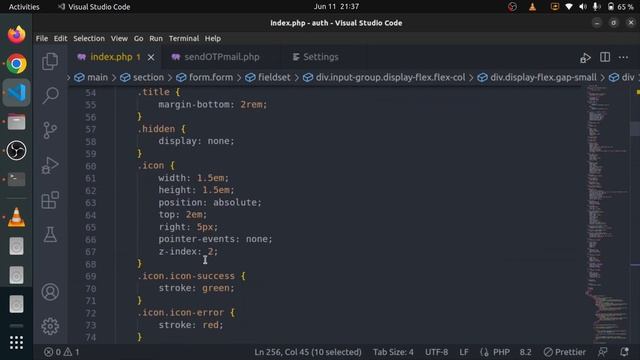Open Files manager from the dock
The width and height of the screenshot is (640, 360).
[16, 122]
